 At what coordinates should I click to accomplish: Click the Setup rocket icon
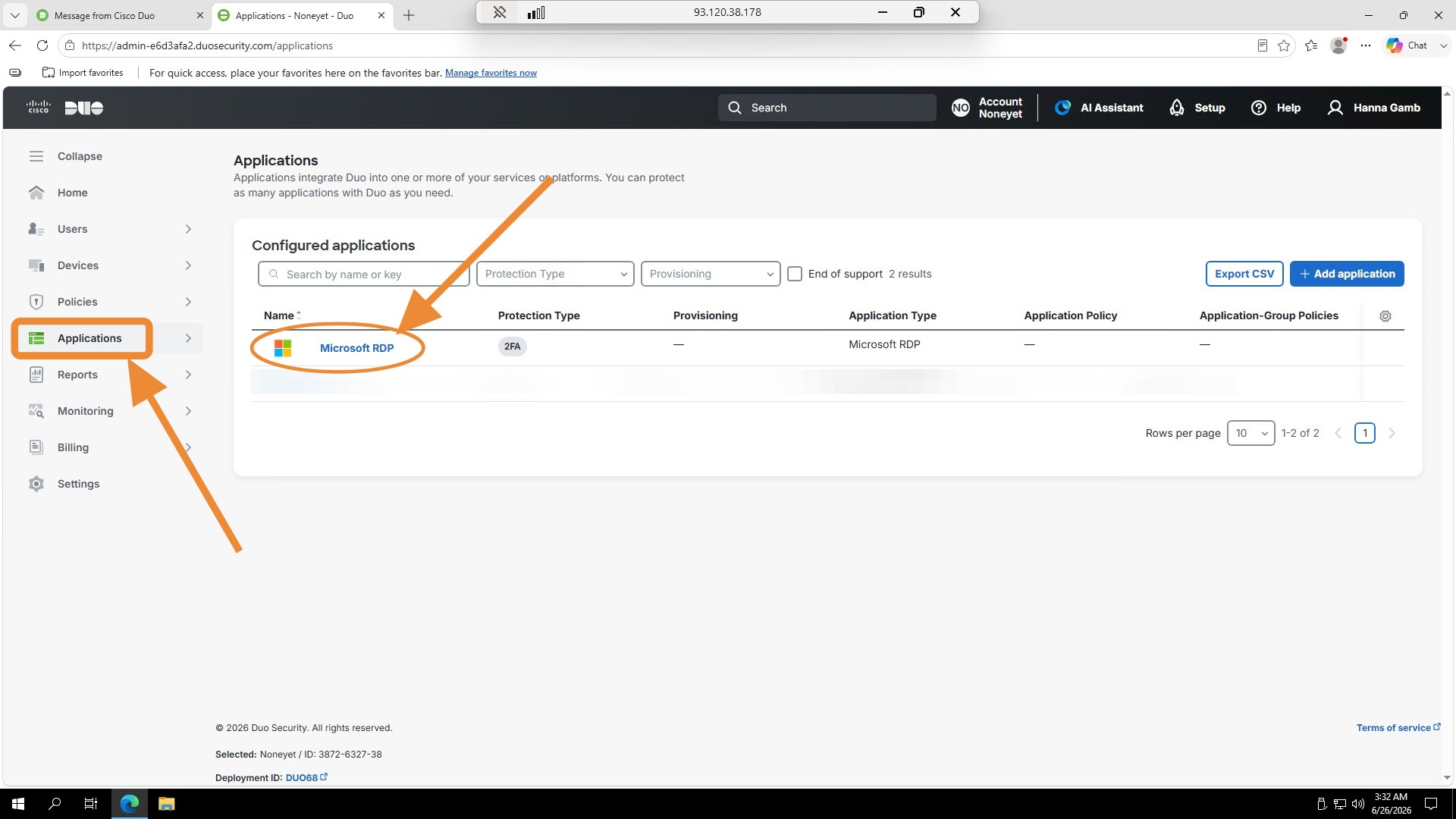(x=1177, y=108)
